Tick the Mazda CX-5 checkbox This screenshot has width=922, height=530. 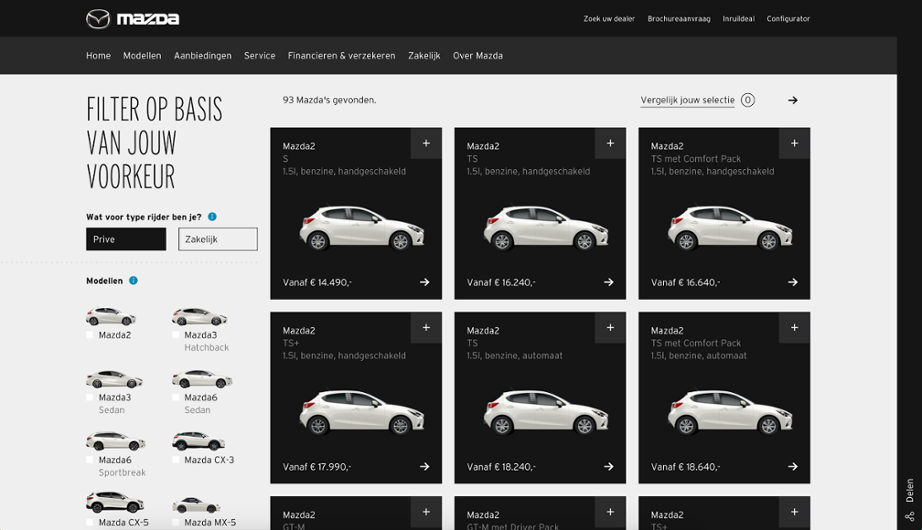point(90,522)
